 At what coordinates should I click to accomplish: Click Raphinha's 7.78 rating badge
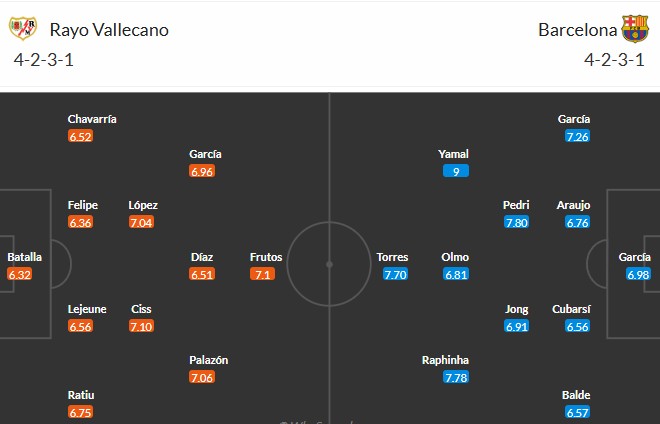pyautogui.click(x=456, y=377)
